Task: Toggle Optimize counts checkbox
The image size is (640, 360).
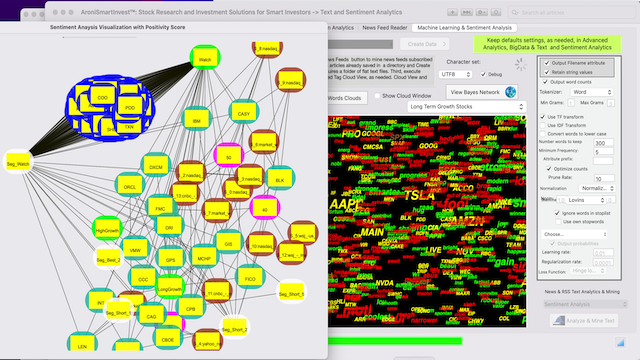Action: coord(549,169)
